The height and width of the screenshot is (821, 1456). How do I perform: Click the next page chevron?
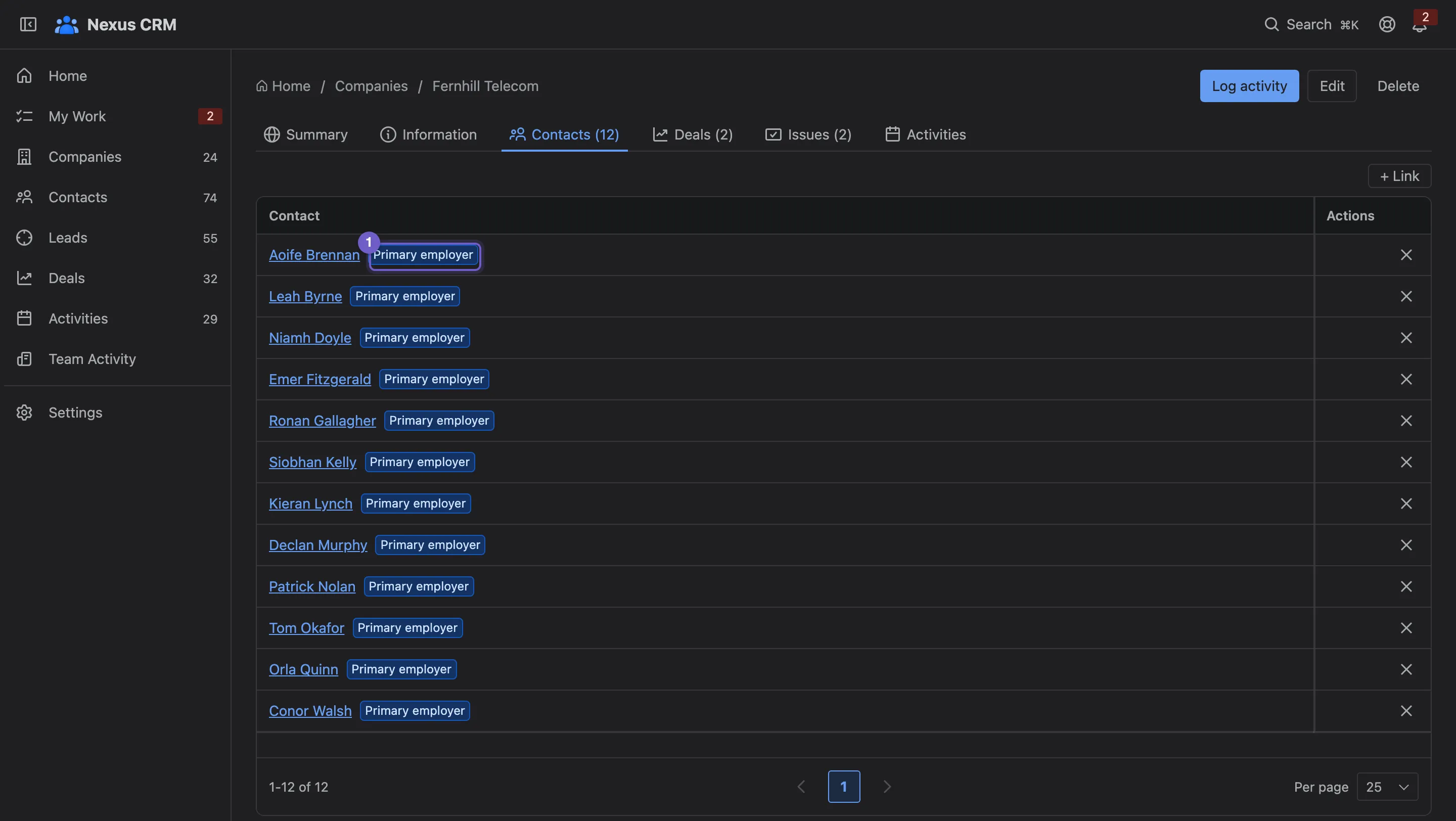coord(887,787)
